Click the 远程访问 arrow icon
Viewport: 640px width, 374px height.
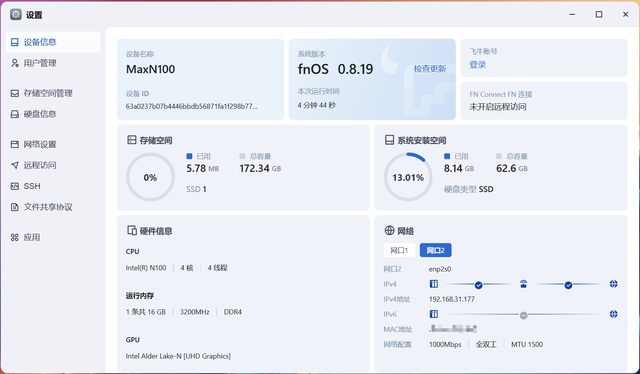click(15, 165)
